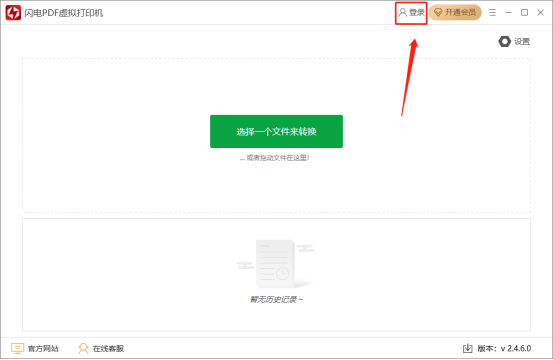553x360 pixels.
Task: Click the 开通会员 membership button
Action: pyautogui.click(x=455, y=12)
